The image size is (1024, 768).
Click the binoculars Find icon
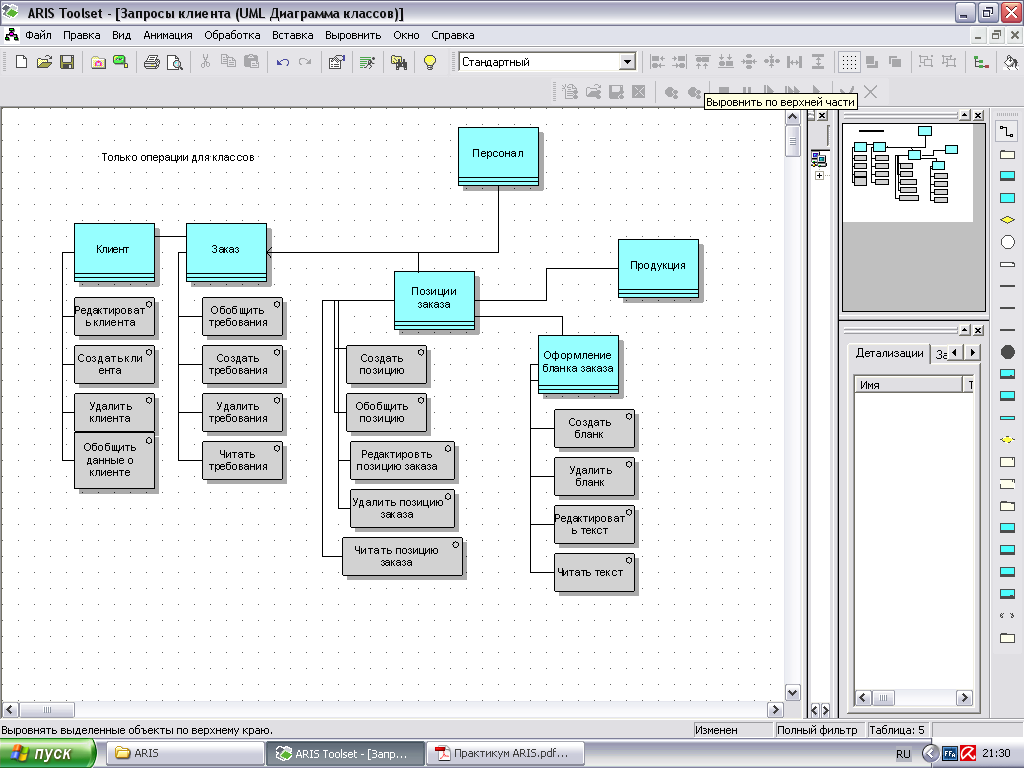point(398,62)
